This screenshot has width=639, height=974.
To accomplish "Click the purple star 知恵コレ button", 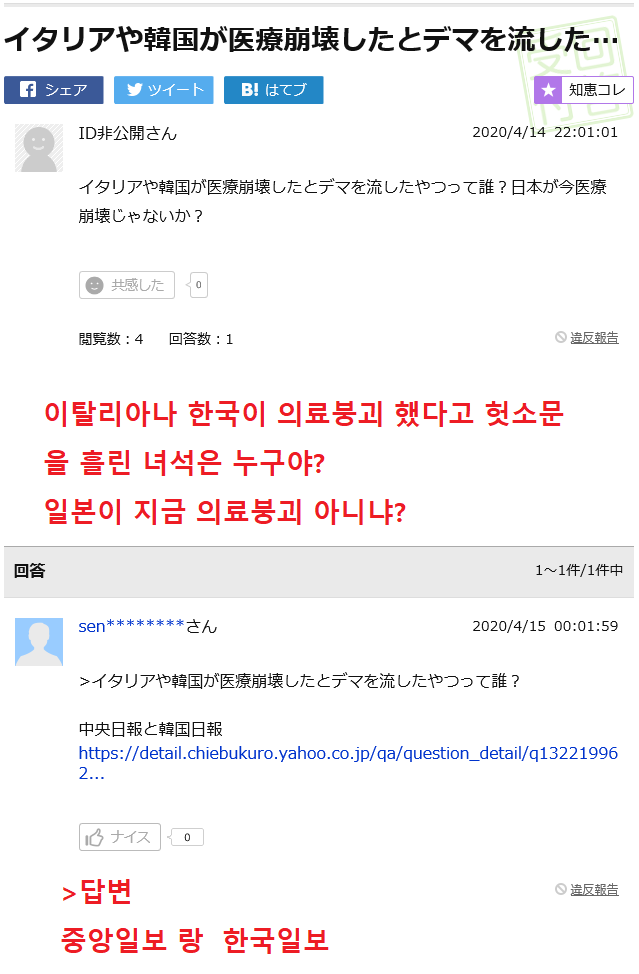I will click(x=583, y=90).
